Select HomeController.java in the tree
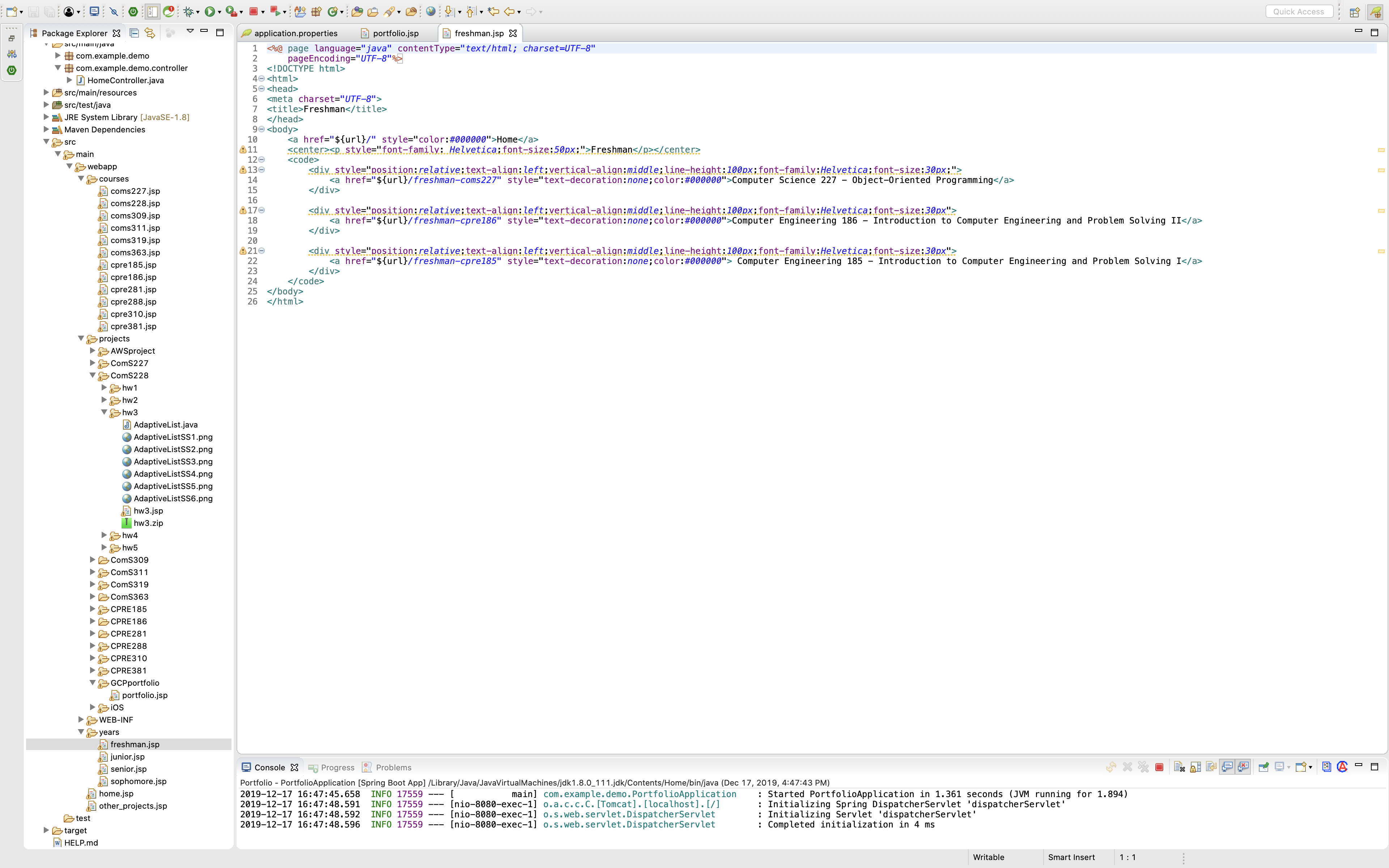The width and height of the screenshot is (1389, 868). click(x=125, y=80)
